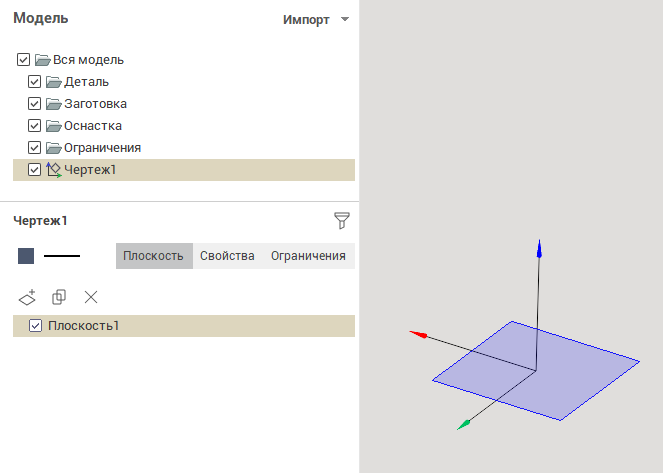The width and height of the screenshot is (663, 473).
Task: Click the add plane icon
Action: point(27,297)
